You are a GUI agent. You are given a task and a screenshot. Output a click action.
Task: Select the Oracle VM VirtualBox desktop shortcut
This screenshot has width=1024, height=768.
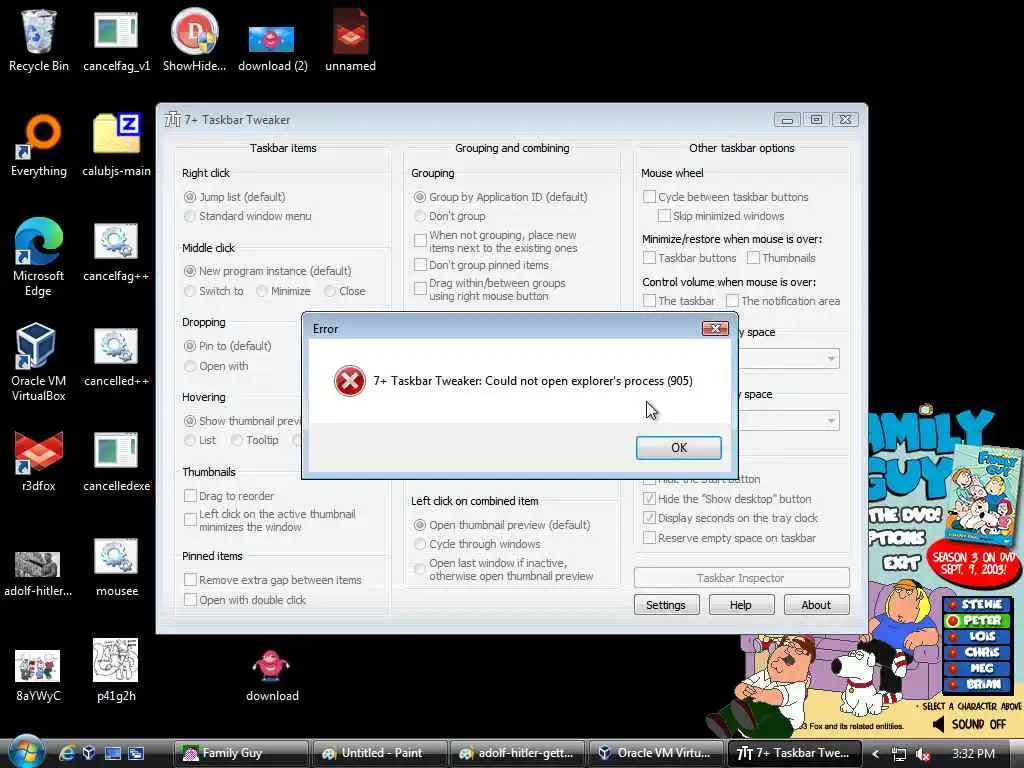pos(39,361)
